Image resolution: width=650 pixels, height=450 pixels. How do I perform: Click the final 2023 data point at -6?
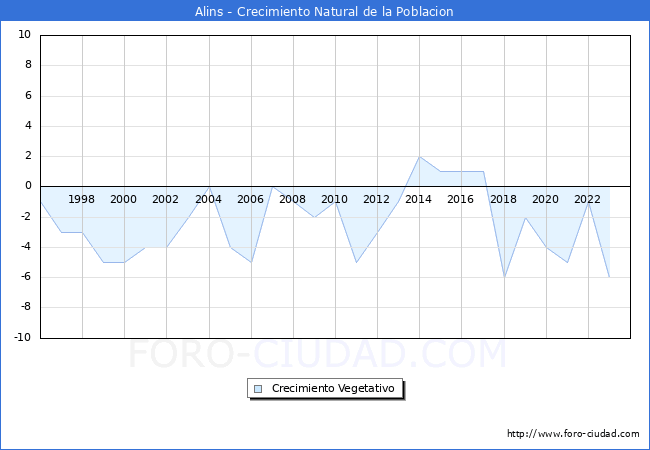[609, 277]
